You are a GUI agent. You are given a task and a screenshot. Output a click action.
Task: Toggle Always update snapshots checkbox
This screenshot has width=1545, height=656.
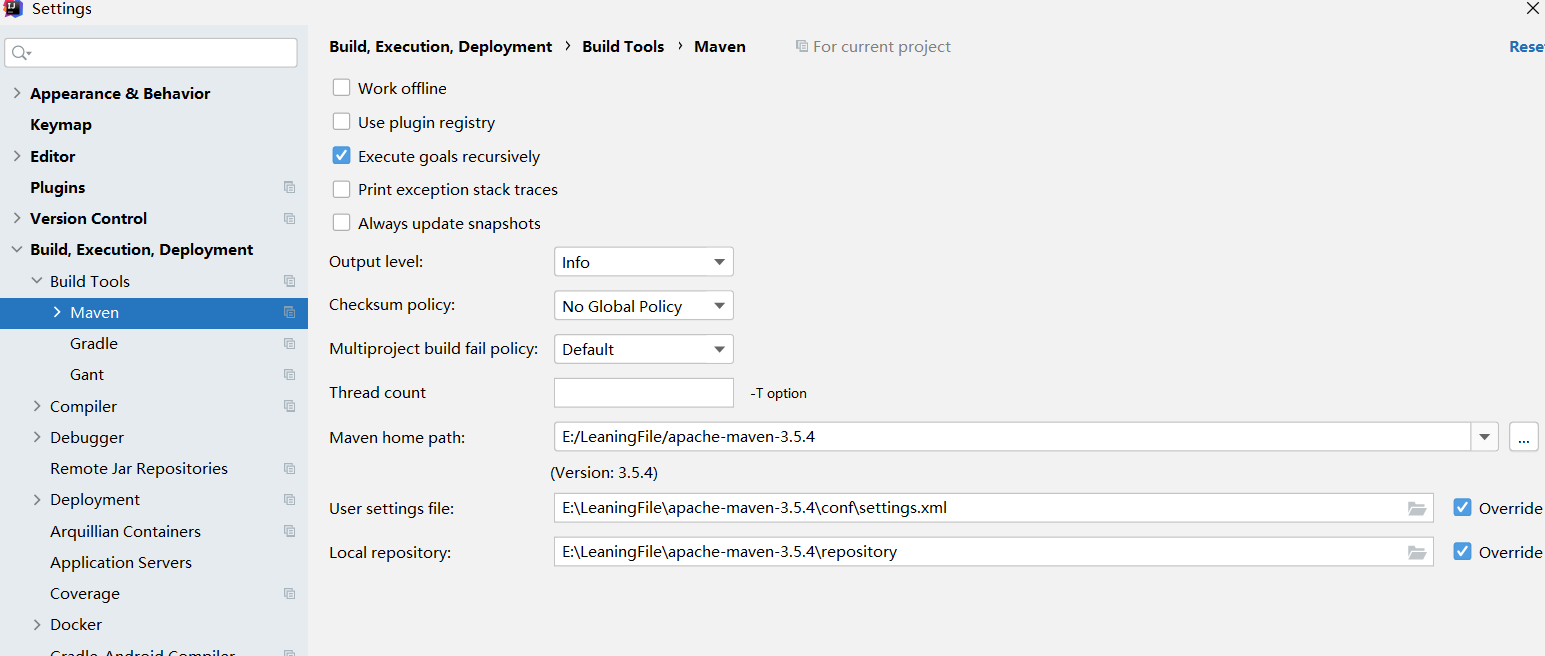[x=342, y=223]
